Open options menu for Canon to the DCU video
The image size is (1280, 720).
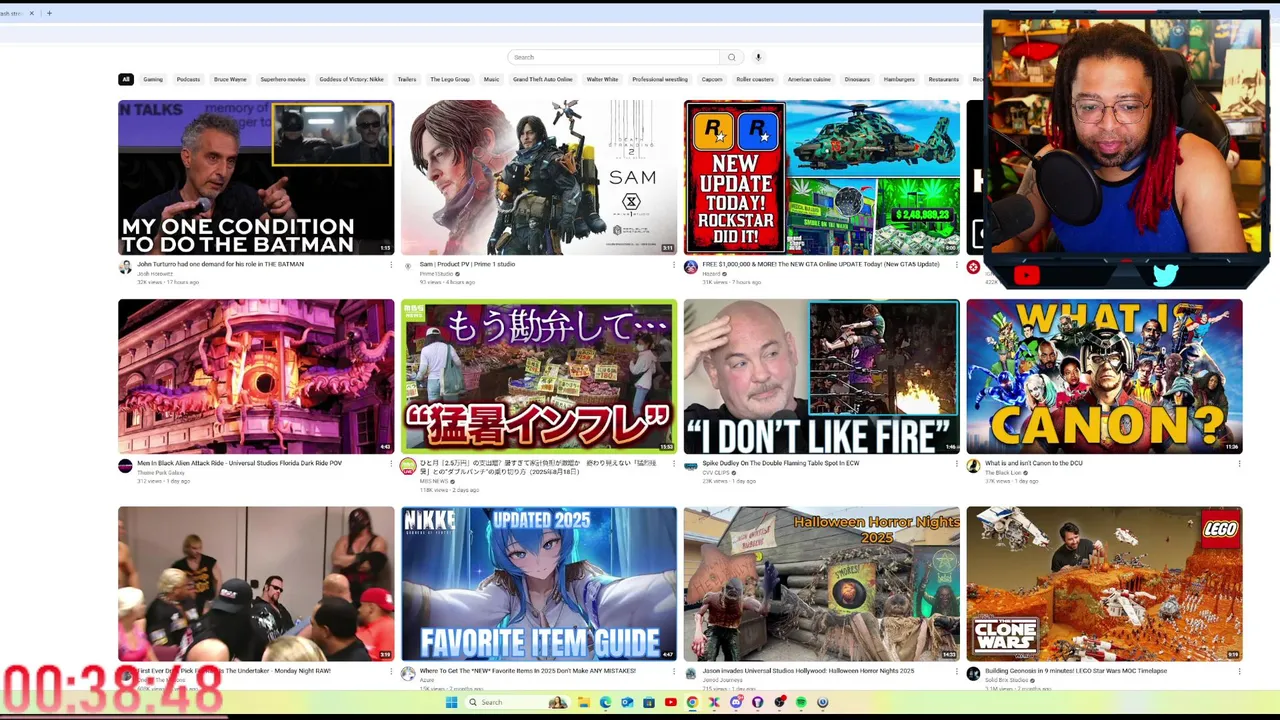pos(1239,464)
